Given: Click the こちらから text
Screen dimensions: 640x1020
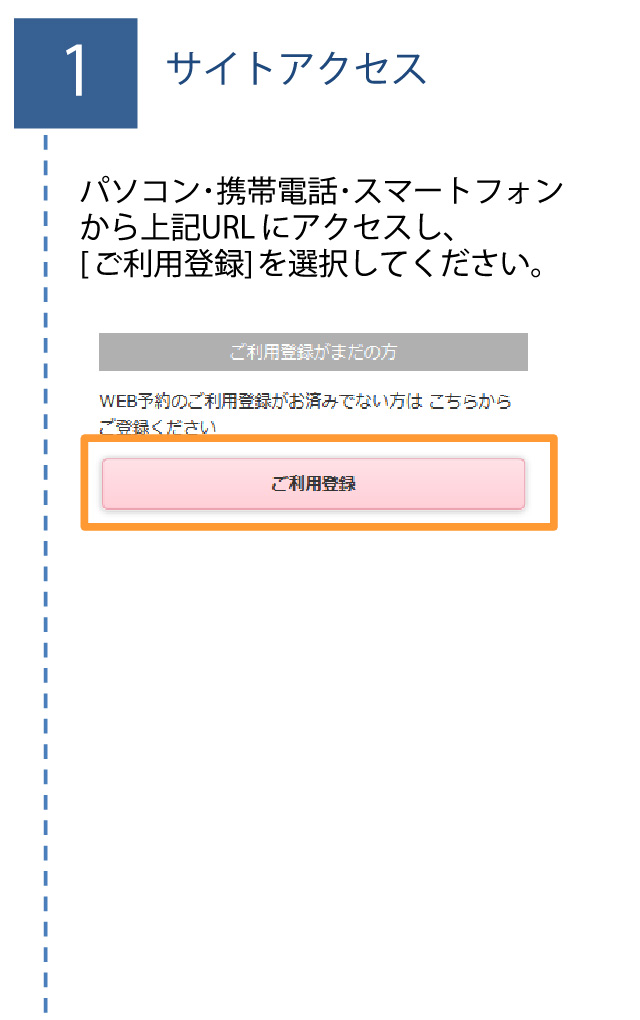Looking at the screenshot, I should point(470,401).
